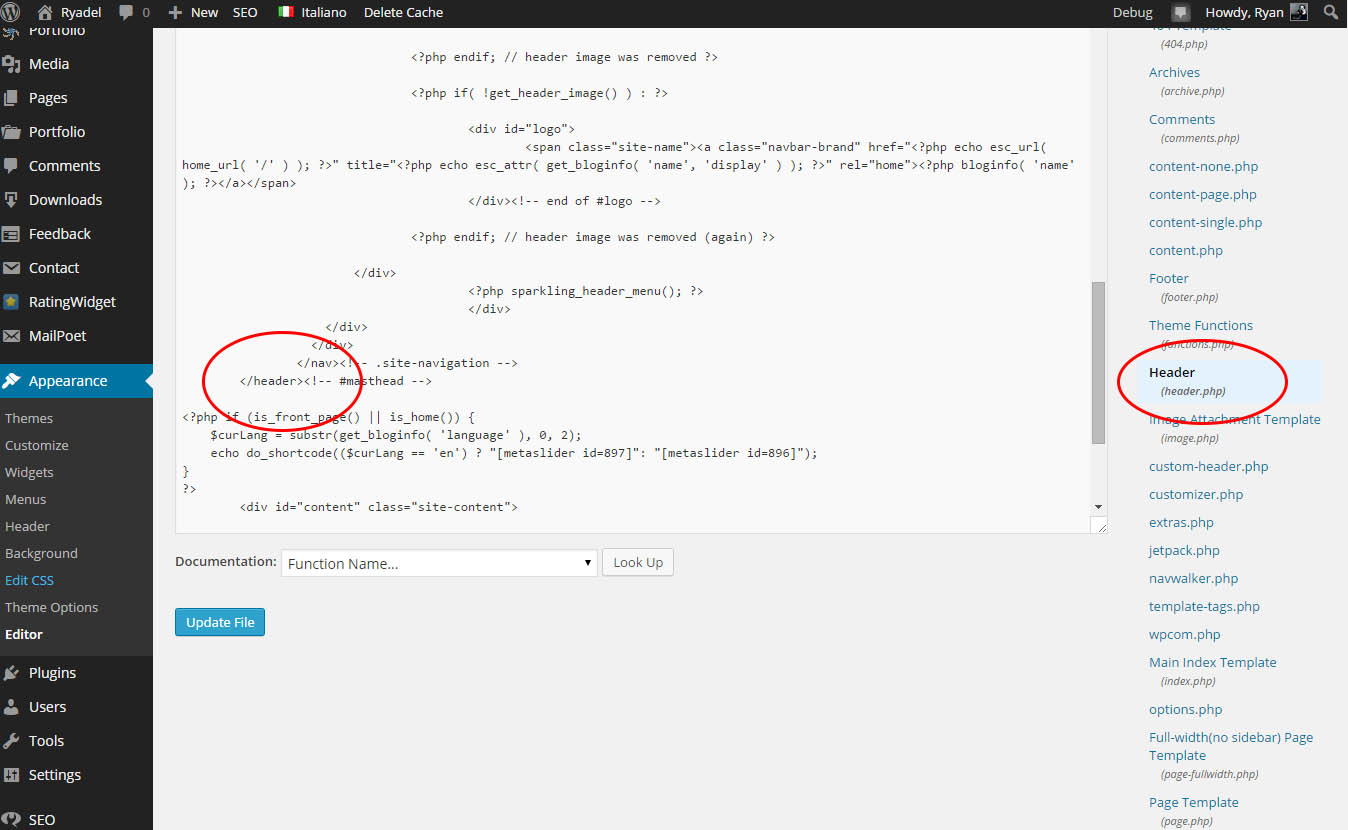Open the Function Name dropdown
The width and height of the screenshot is (1348, 830).
pos(439,563)
